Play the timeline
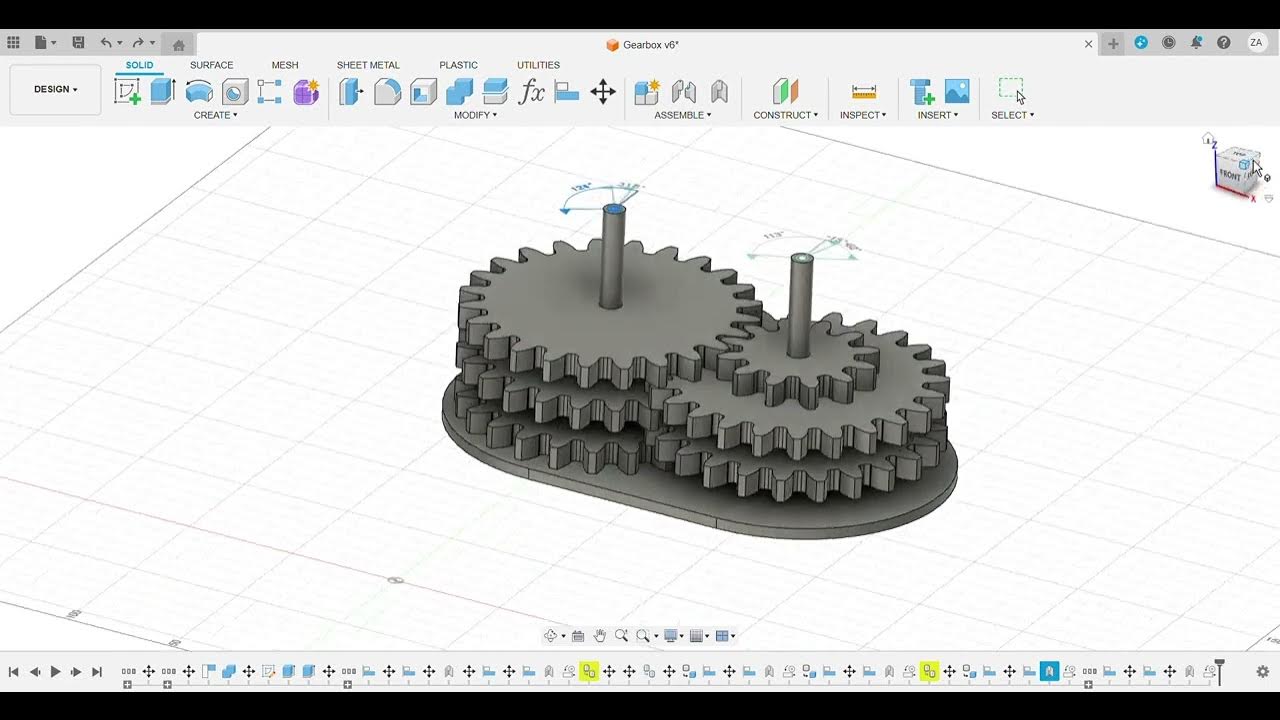Viewport: 1280px width, 720px height. 55,672
